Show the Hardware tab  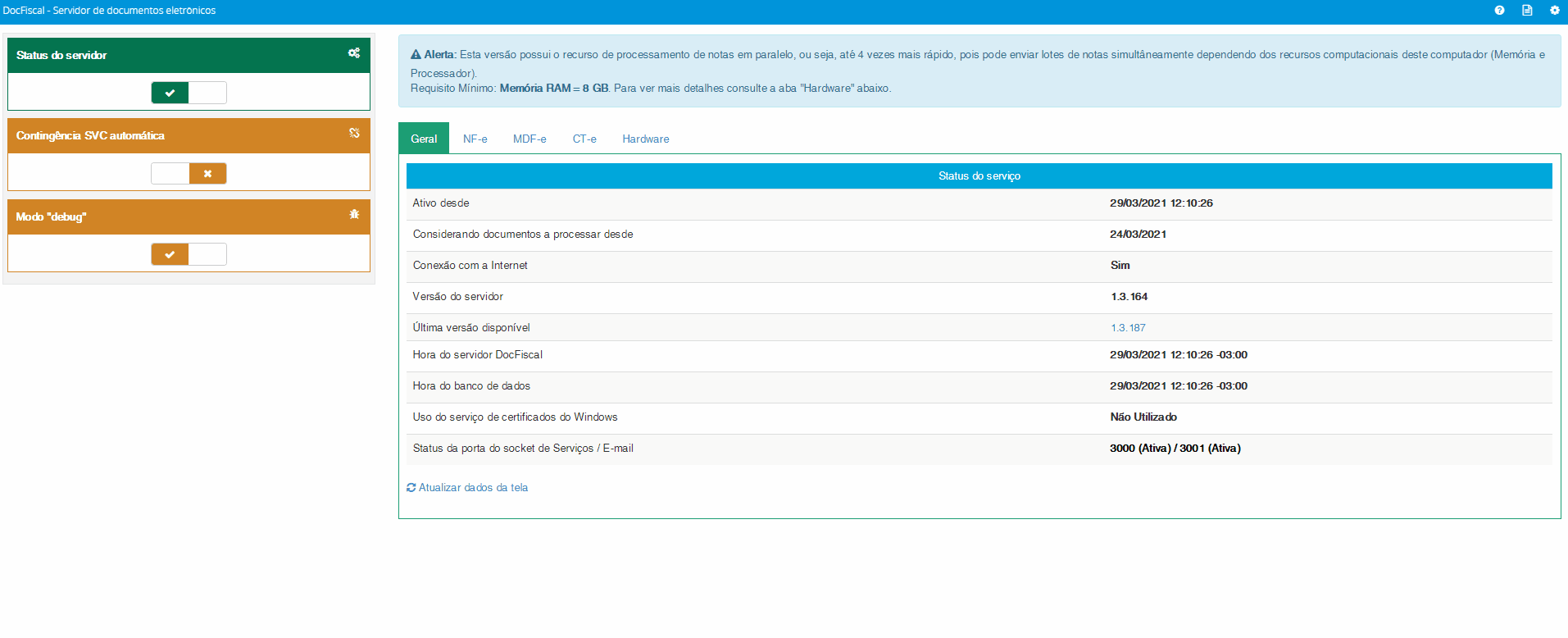(646, 139)
